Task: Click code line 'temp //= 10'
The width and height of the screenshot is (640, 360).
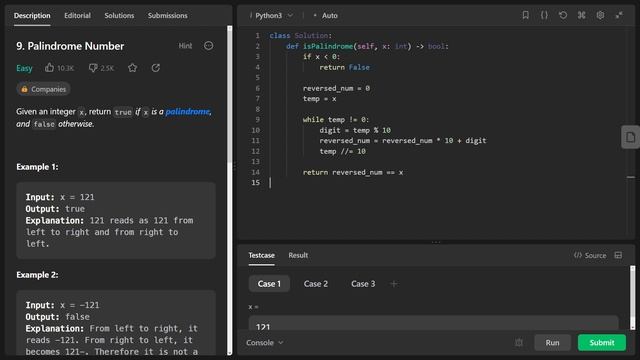Action: [x=342, y=151]
